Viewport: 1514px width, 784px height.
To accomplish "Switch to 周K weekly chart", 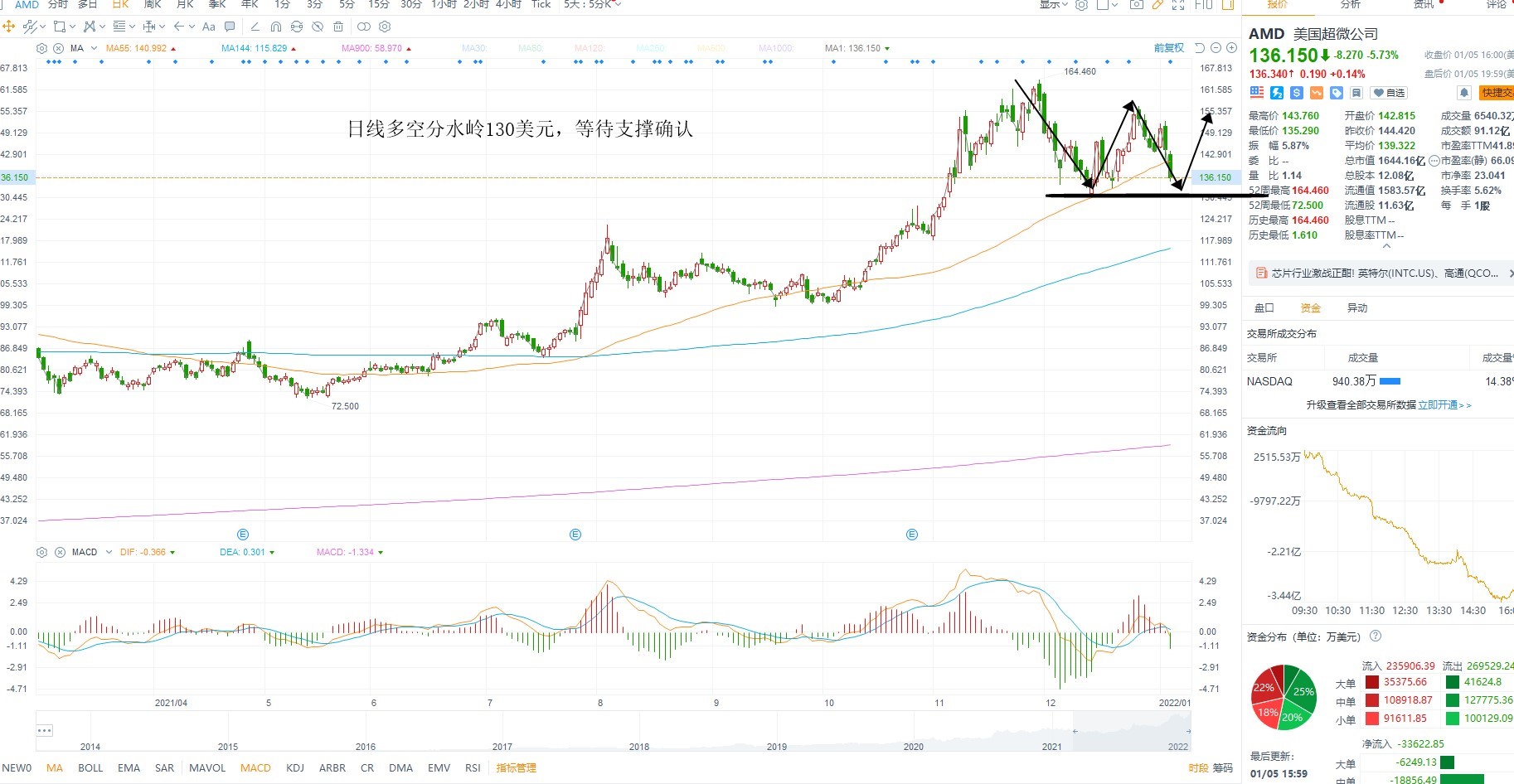I will pos(153,4).
